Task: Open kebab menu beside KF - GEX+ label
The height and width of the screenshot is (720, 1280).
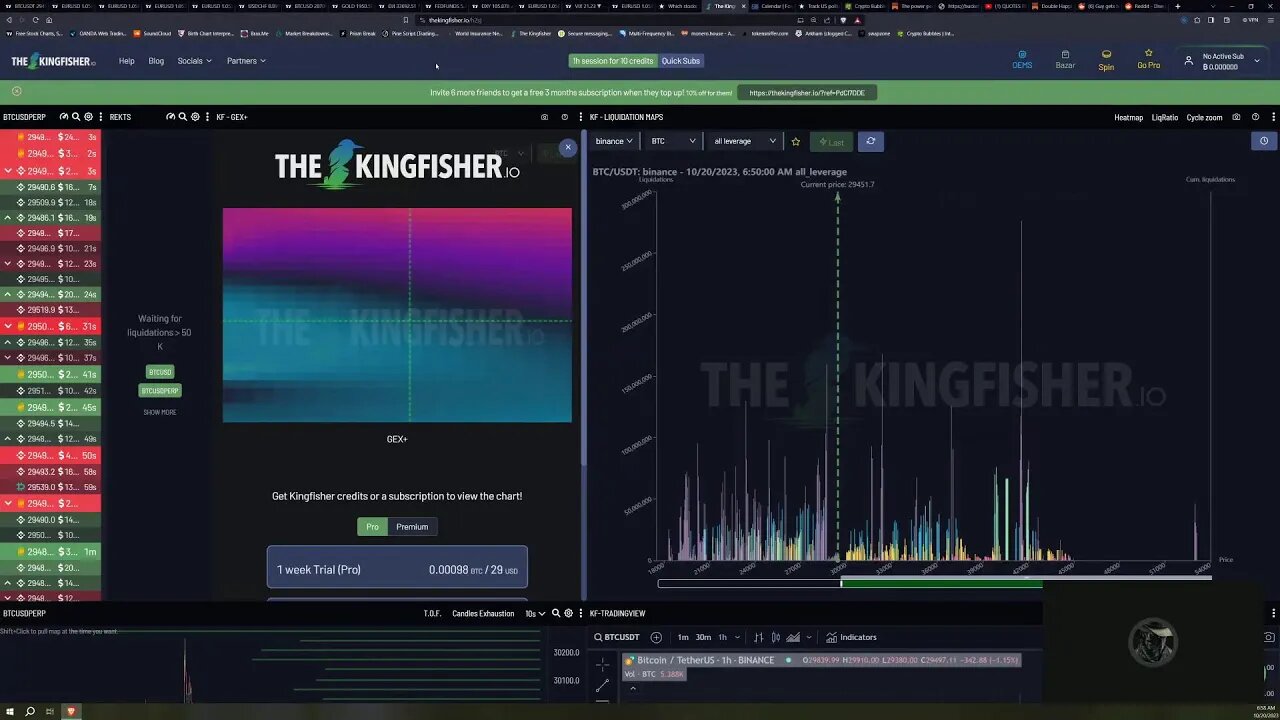Action: (208, 117)
